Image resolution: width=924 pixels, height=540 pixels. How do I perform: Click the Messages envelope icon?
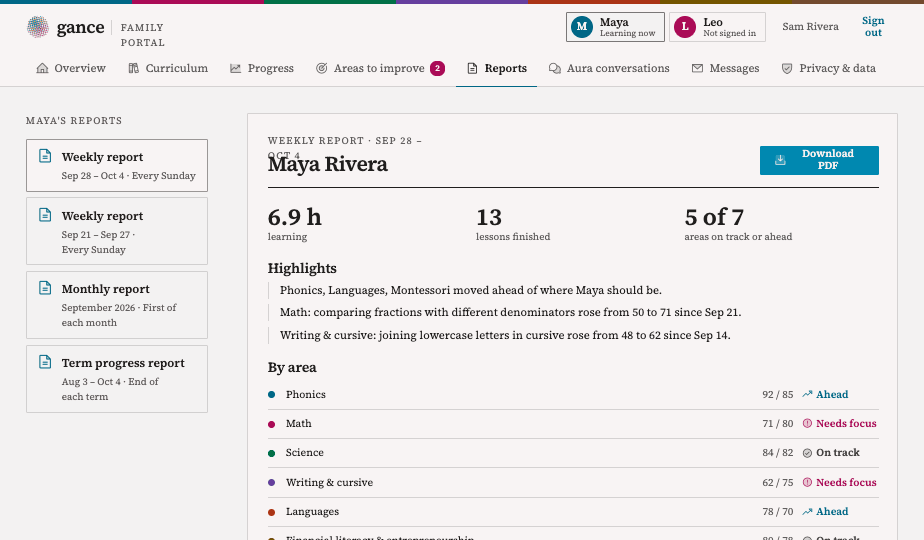click(x=697, y=68)
